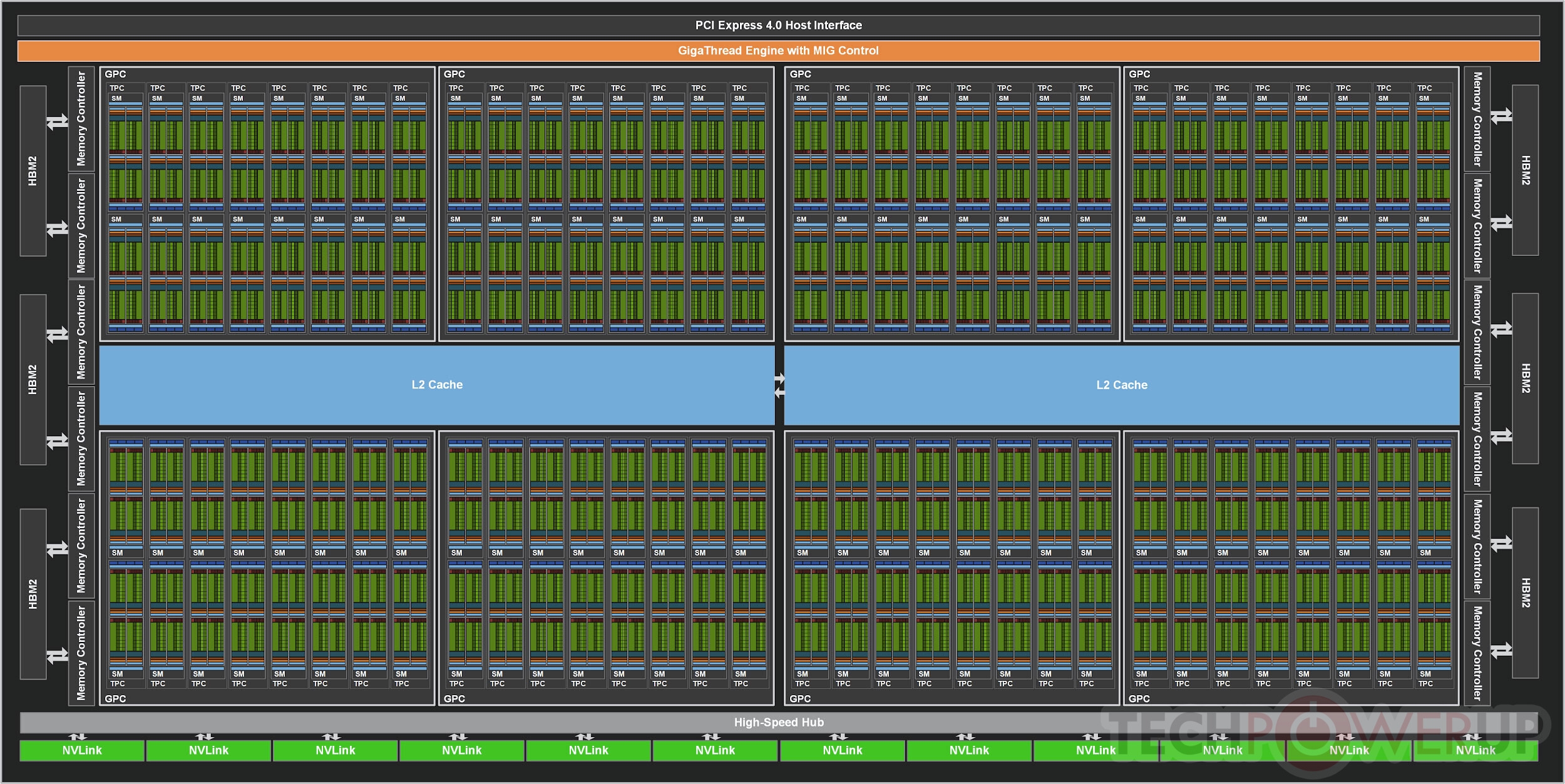
Task: Click the leftmost NVLink block
Action: (82, 751)
